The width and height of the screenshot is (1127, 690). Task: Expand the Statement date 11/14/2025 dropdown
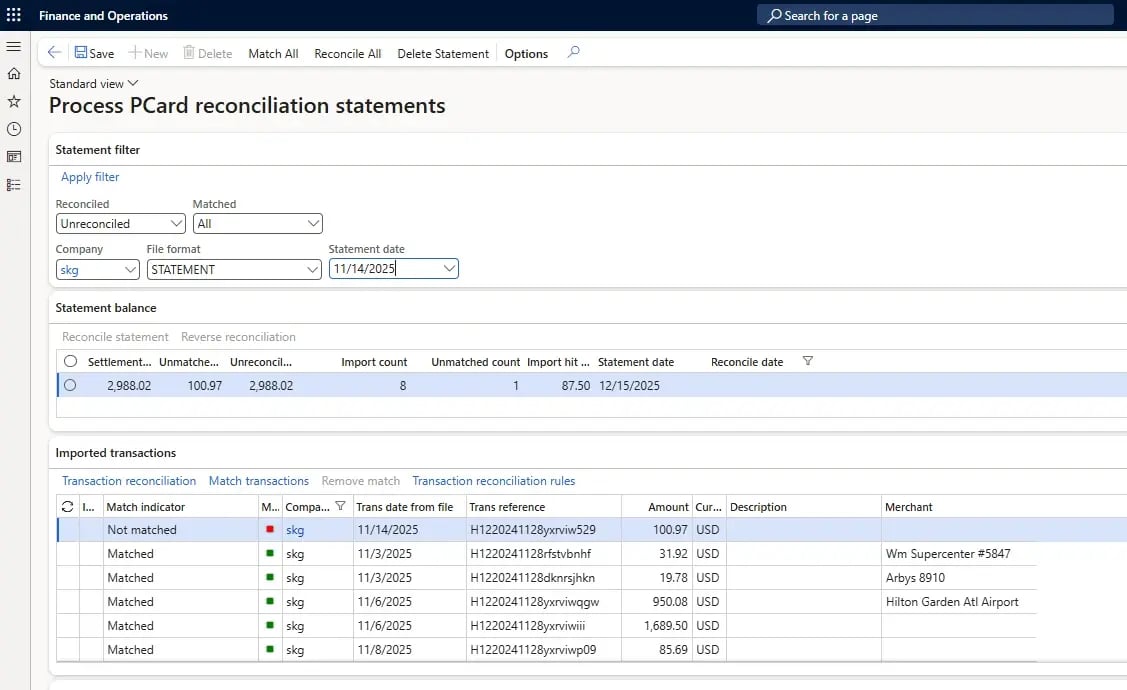tap(449, 268)
